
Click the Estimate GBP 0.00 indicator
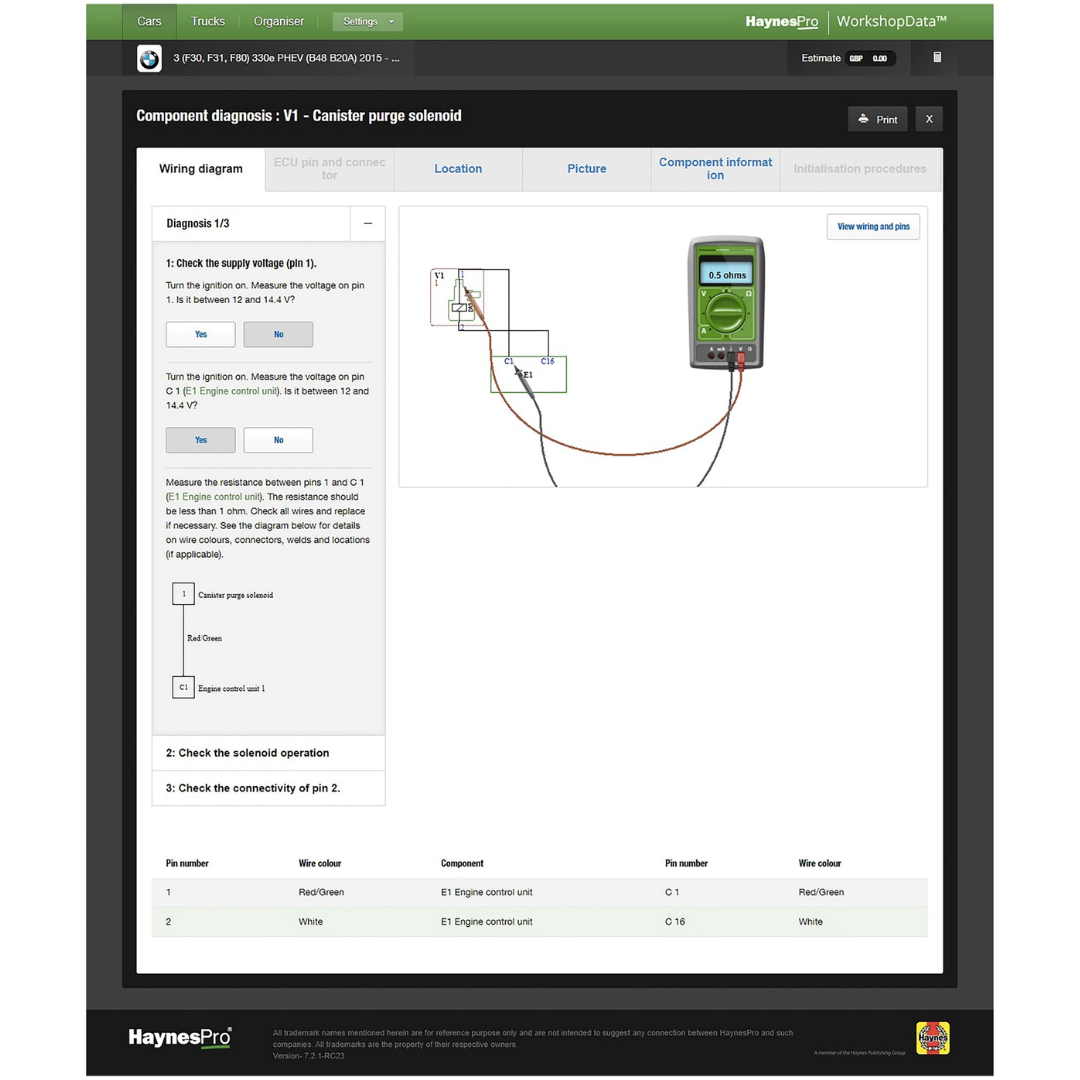(849, 58)
